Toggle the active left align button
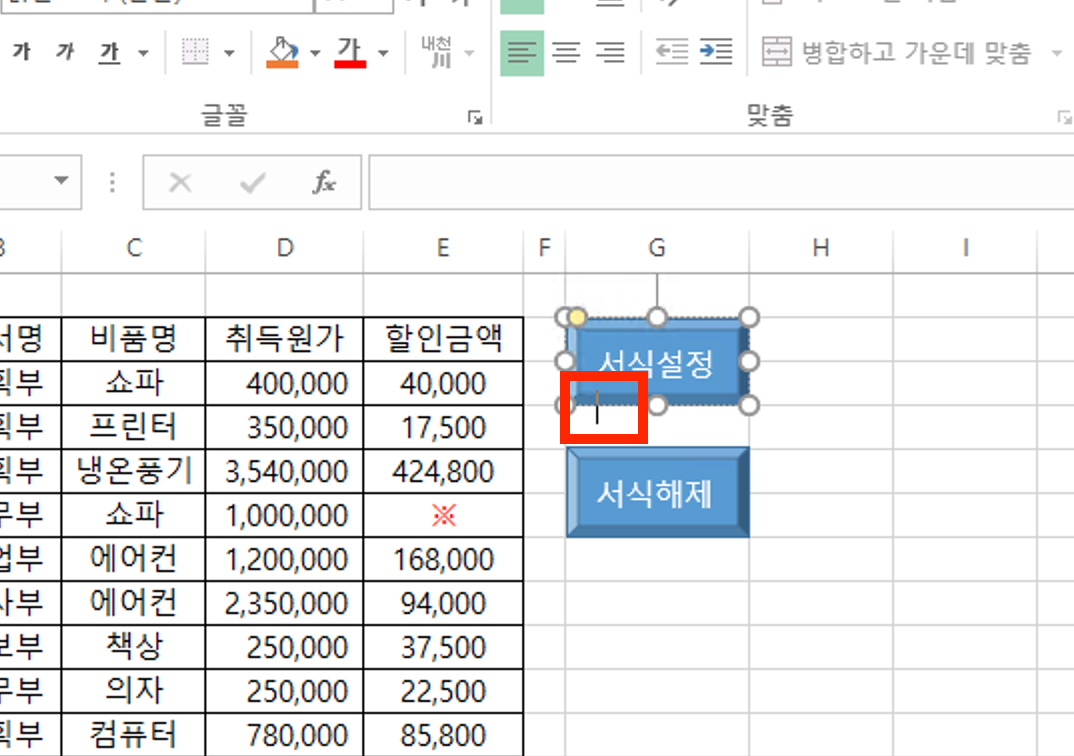Viewport: 1074px width, 756px height. point(522,52)
